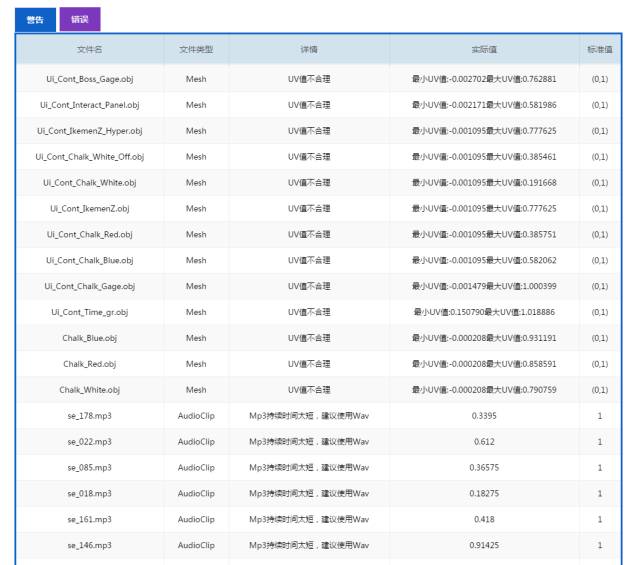Click the UV value ending in 0.385751
Viewport: 640px width, 565px height.
(x=484, y=234)
